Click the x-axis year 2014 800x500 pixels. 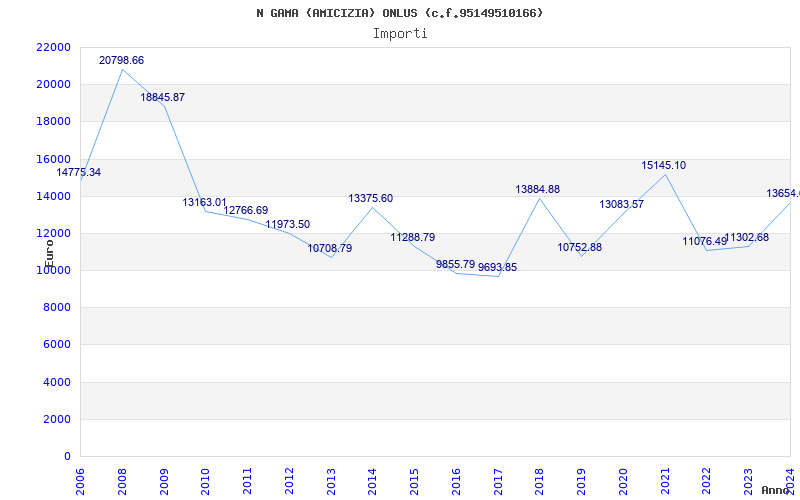coord(372,481)
